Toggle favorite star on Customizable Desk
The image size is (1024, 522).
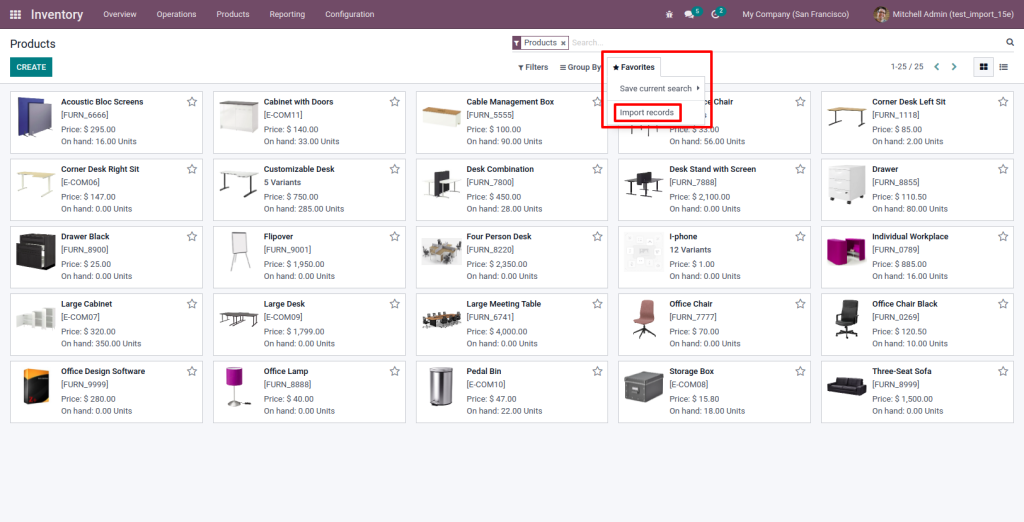click(394, 169)
